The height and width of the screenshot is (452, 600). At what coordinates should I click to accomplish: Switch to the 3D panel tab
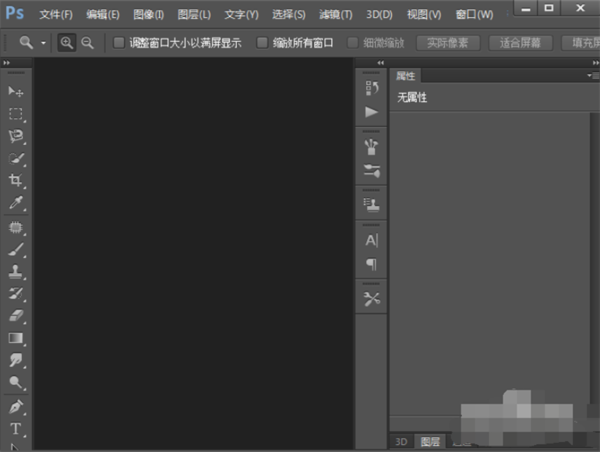click(401, 442)
